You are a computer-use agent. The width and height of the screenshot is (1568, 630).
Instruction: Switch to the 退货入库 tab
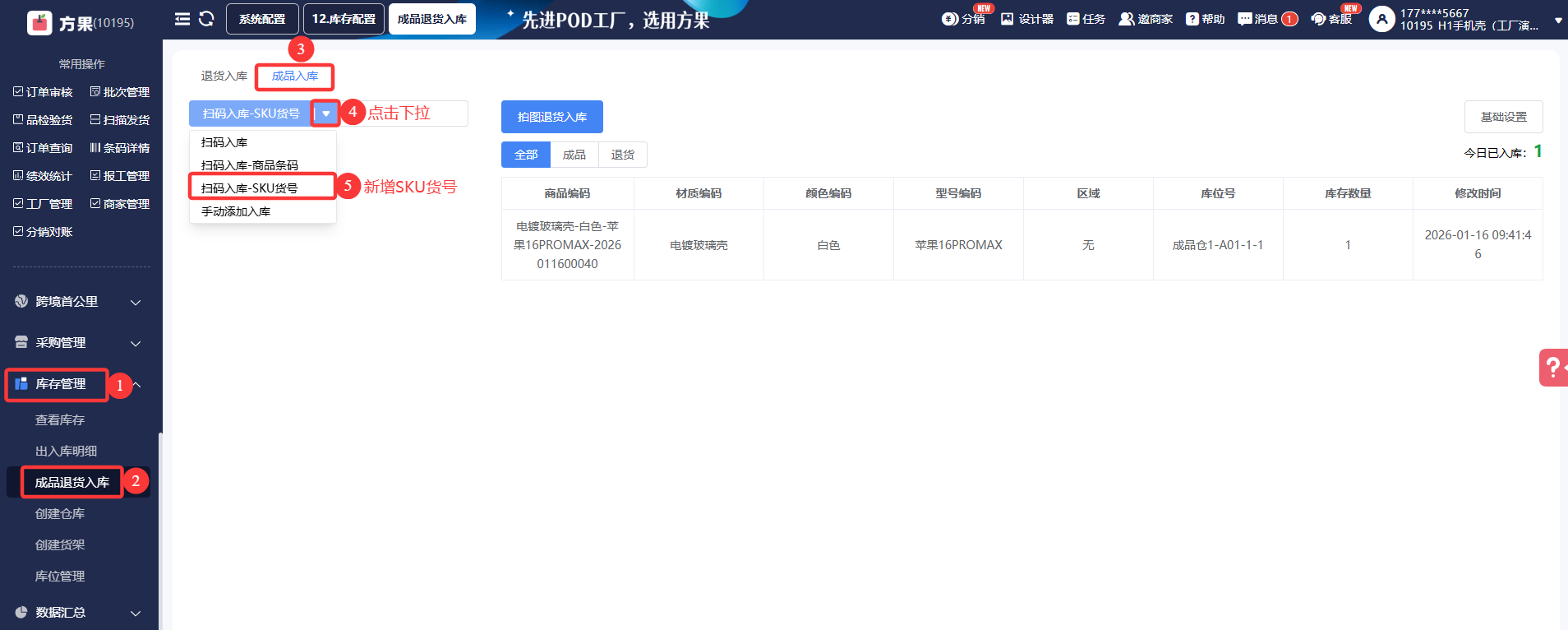click(x=224, y=76)
